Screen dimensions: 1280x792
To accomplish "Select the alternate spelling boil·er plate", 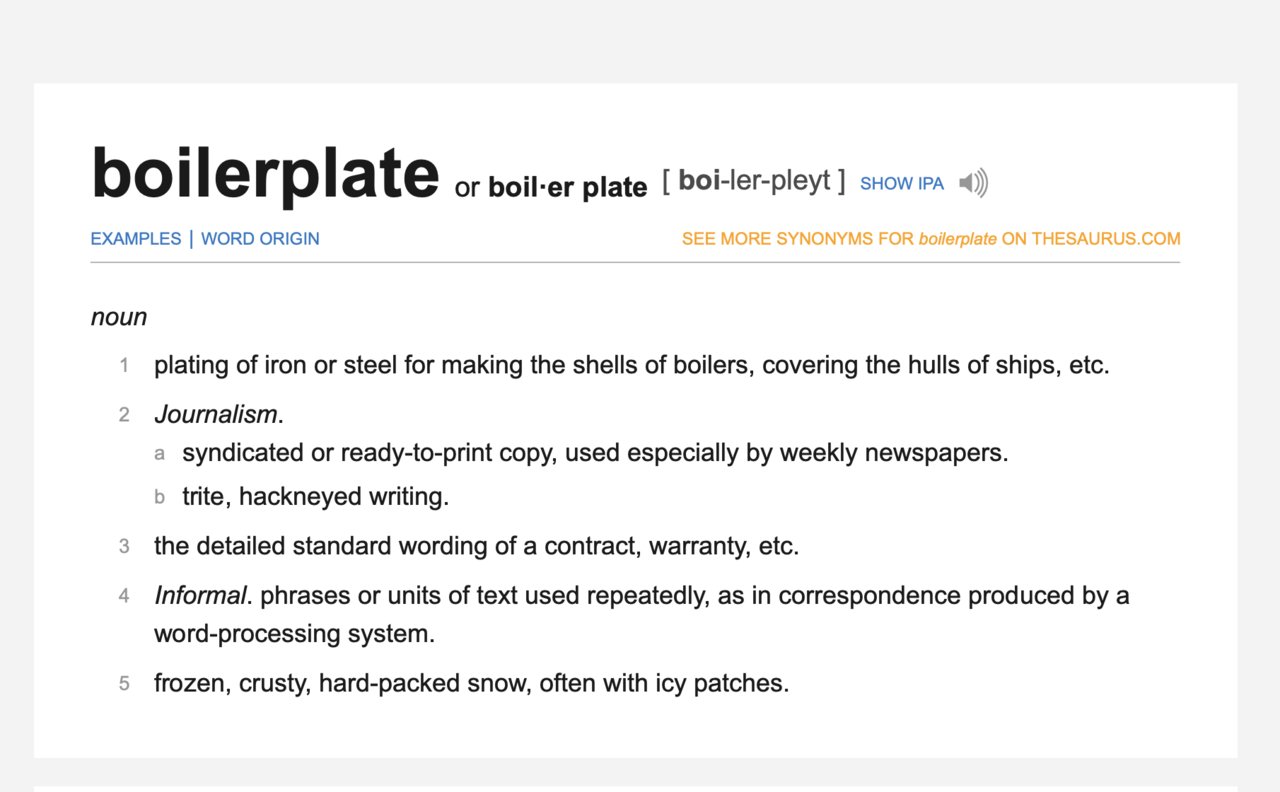I will coord(568,188).
